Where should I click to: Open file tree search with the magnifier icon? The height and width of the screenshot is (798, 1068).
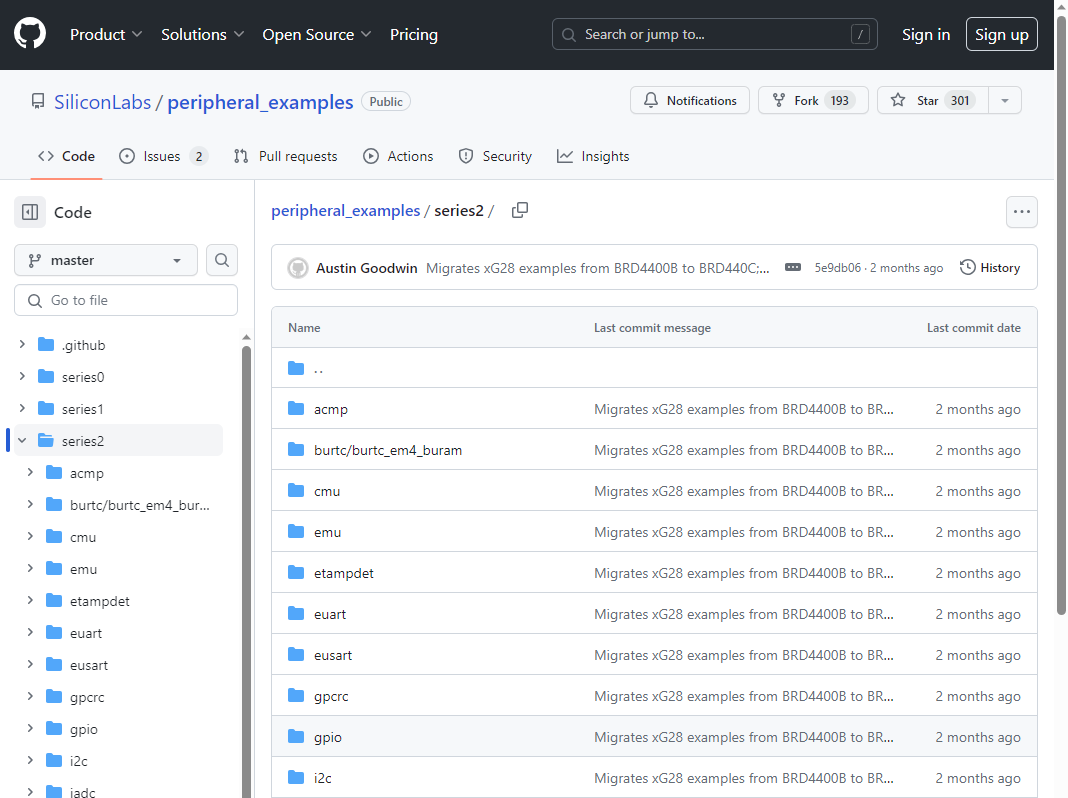pos(221,260)
